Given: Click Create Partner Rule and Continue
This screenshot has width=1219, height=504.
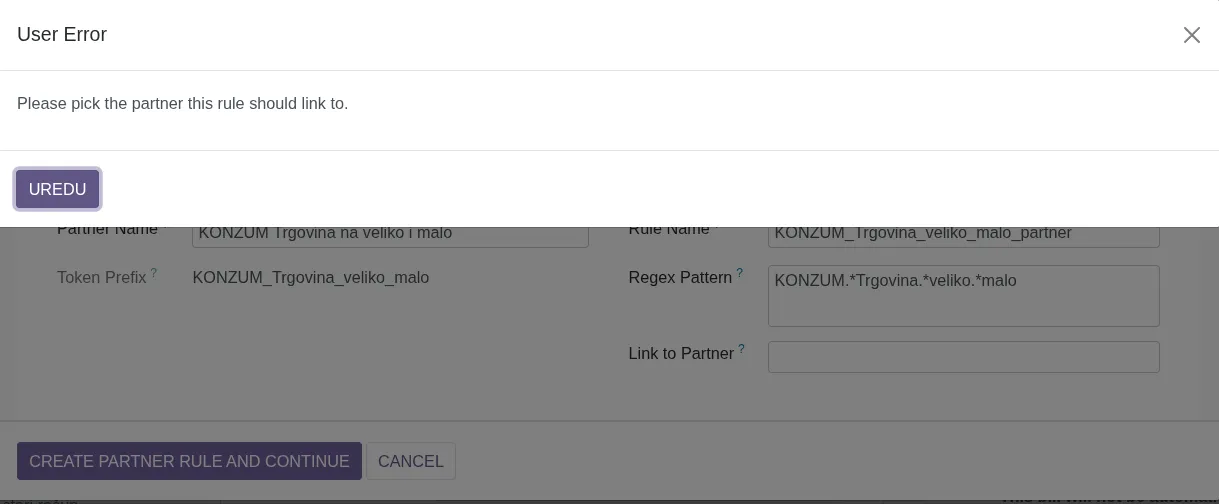Looking at the screenshot, I should click(189, 461).
